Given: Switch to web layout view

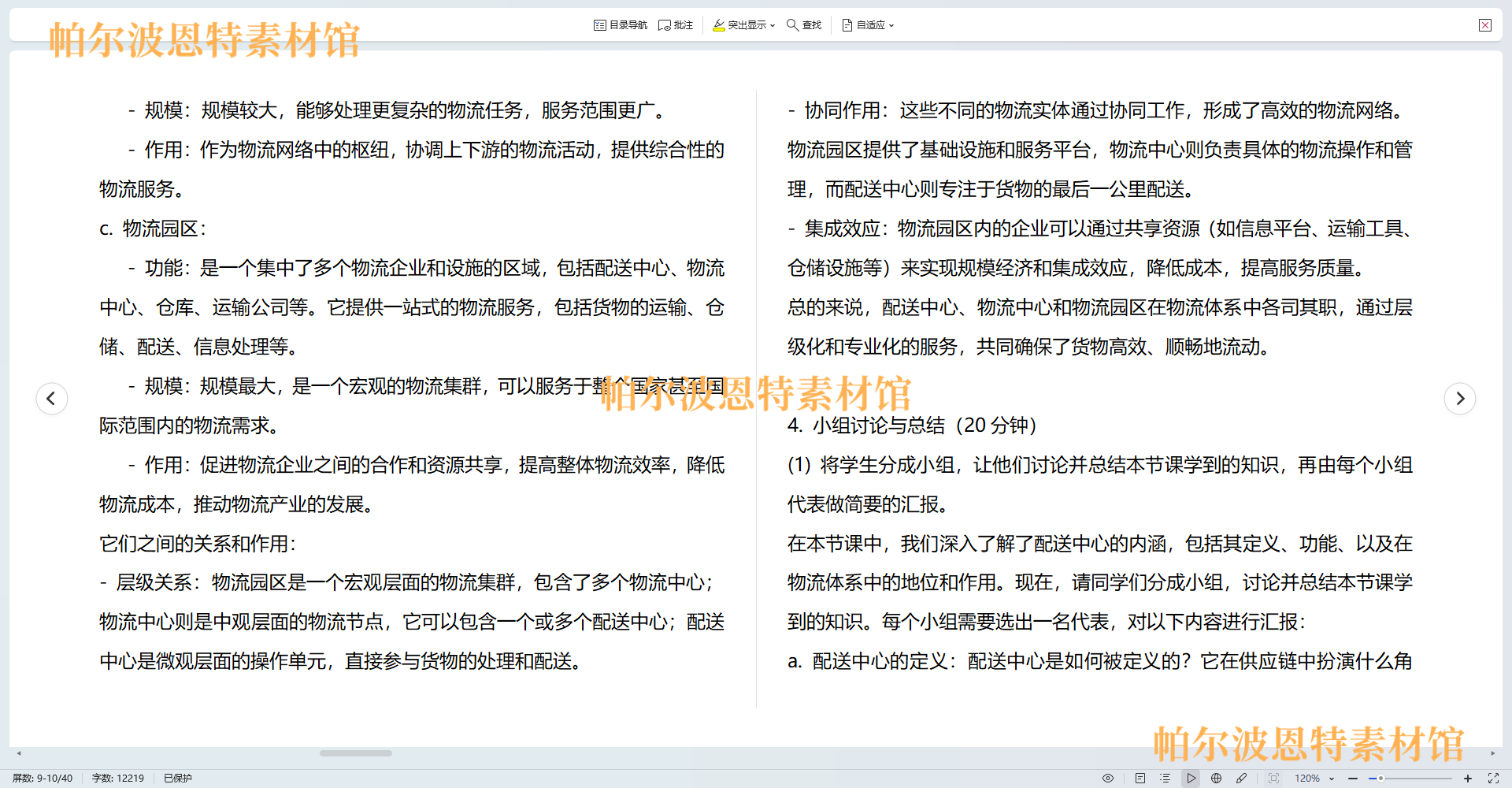Looking at the screenshot, I should point(1216,778).
